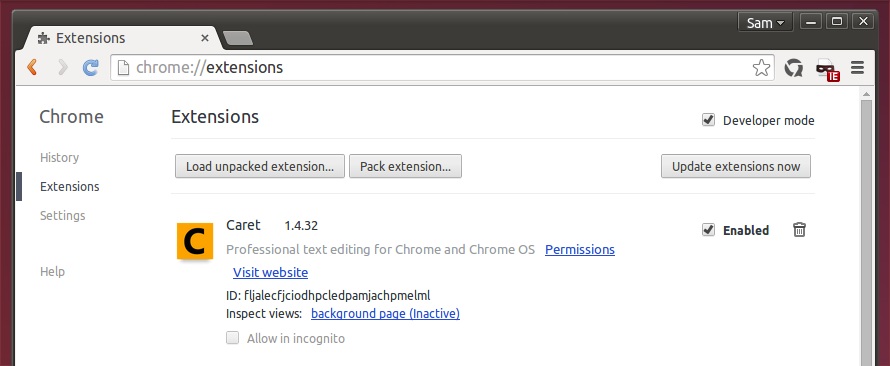Reload the page with refresh icon

click(x=91, y=68)
